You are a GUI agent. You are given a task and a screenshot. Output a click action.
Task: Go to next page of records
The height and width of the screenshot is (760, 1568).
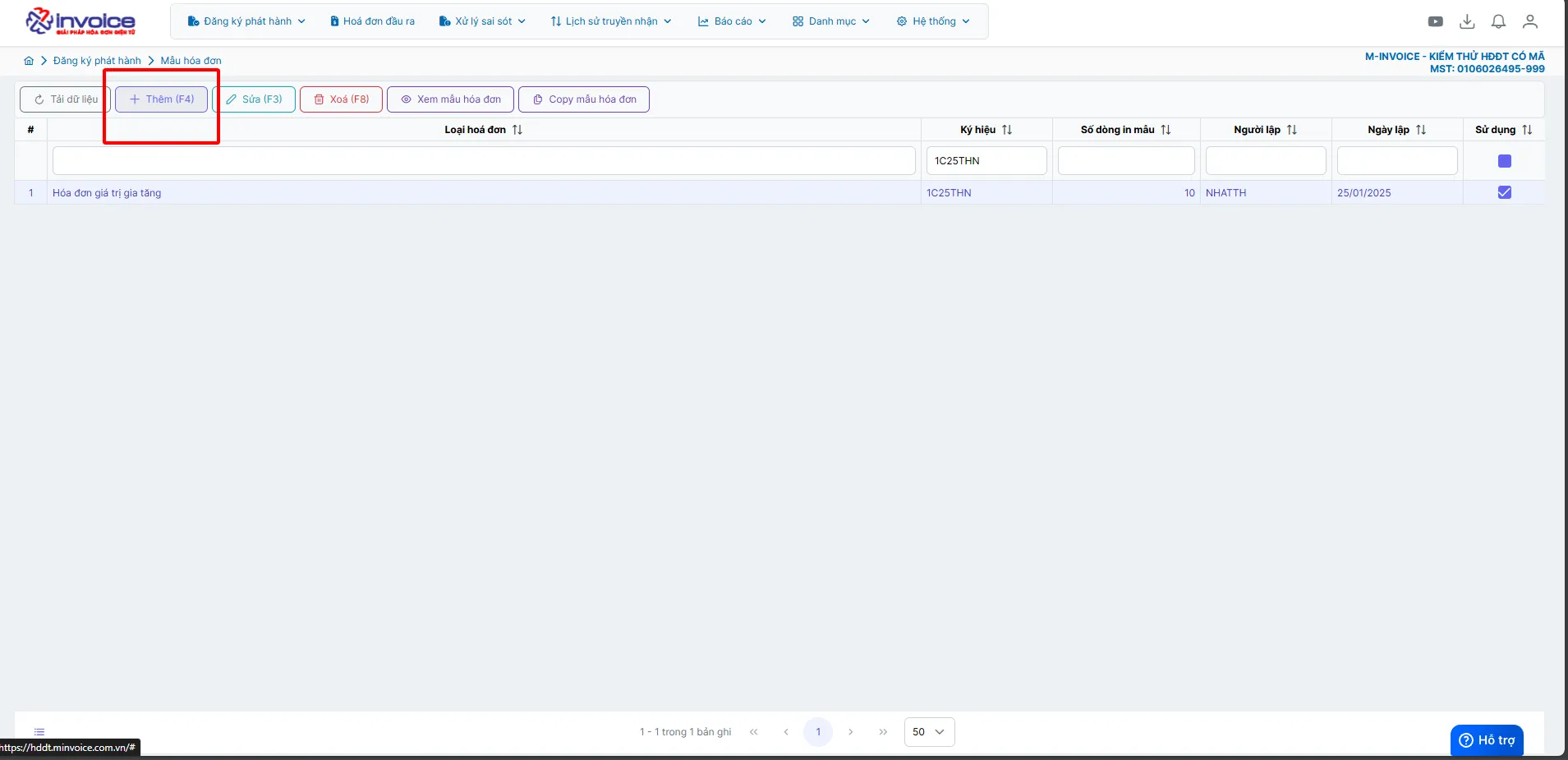click(x=850, y=732)
